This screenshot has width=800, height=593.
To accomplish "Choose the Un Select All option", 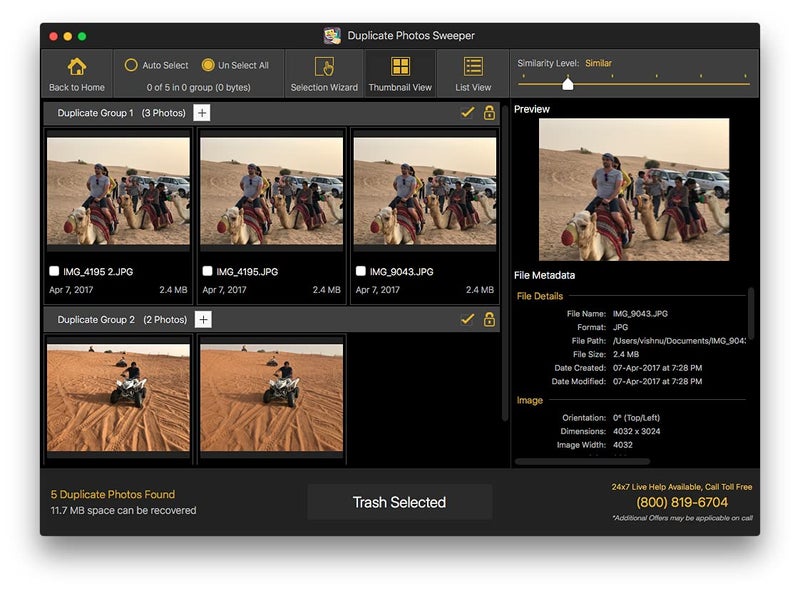I will (208, 65).
